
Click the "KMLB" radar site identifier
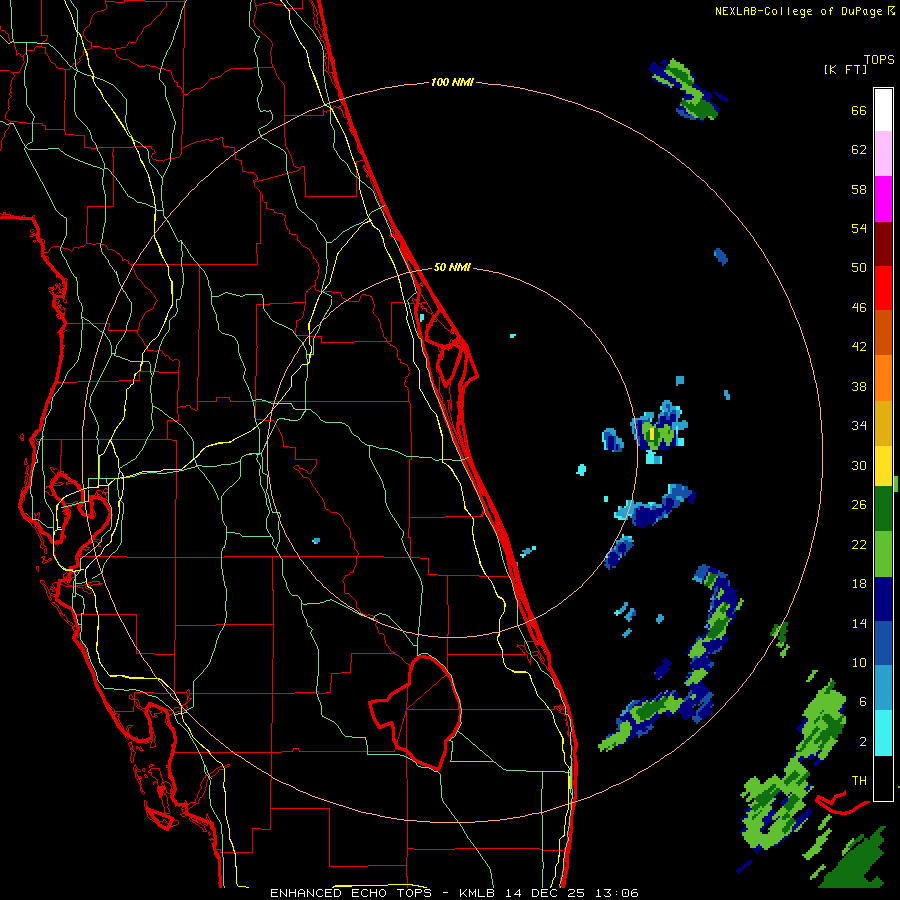click(x=479, y=893)
